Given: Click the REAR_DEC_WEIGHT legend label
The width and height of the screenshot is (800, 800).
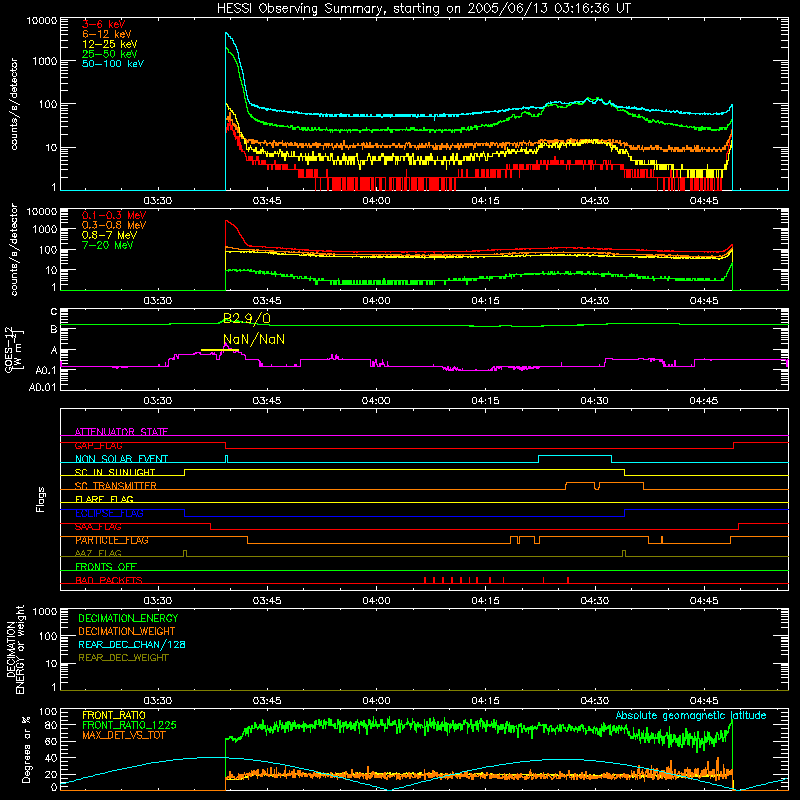Looking at the screenshot, I should tap(123, 658).
